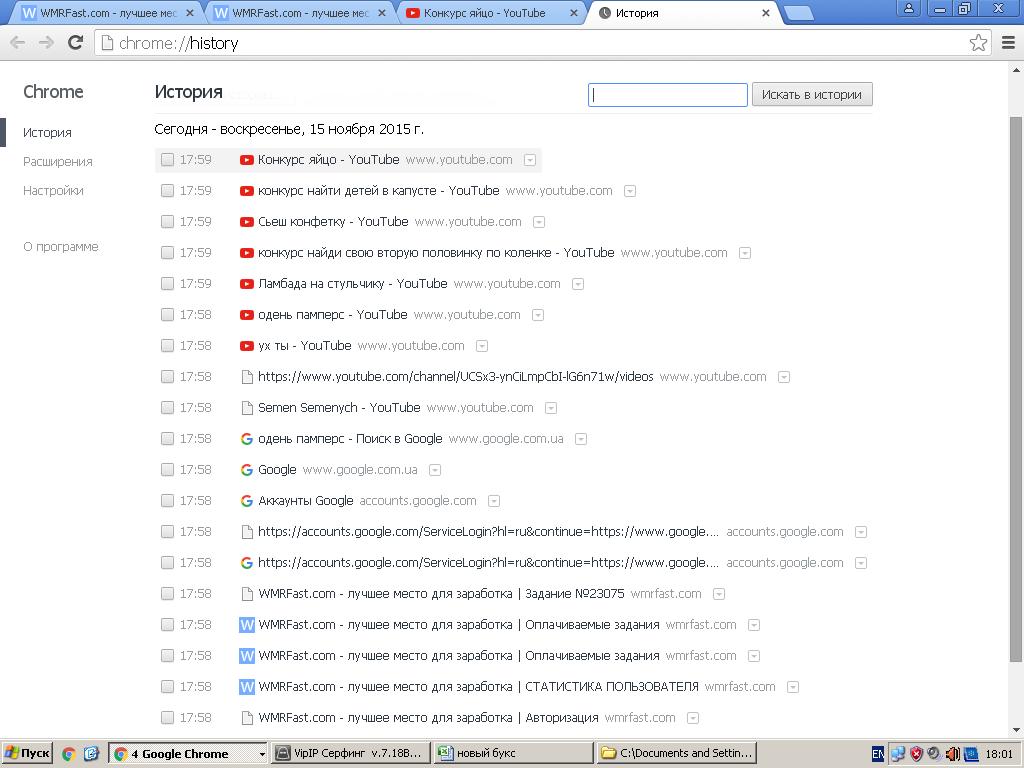This screenshot has height=768, width=1024.
Task: Open 'новый букс' taskbar item
Action: 513,754
